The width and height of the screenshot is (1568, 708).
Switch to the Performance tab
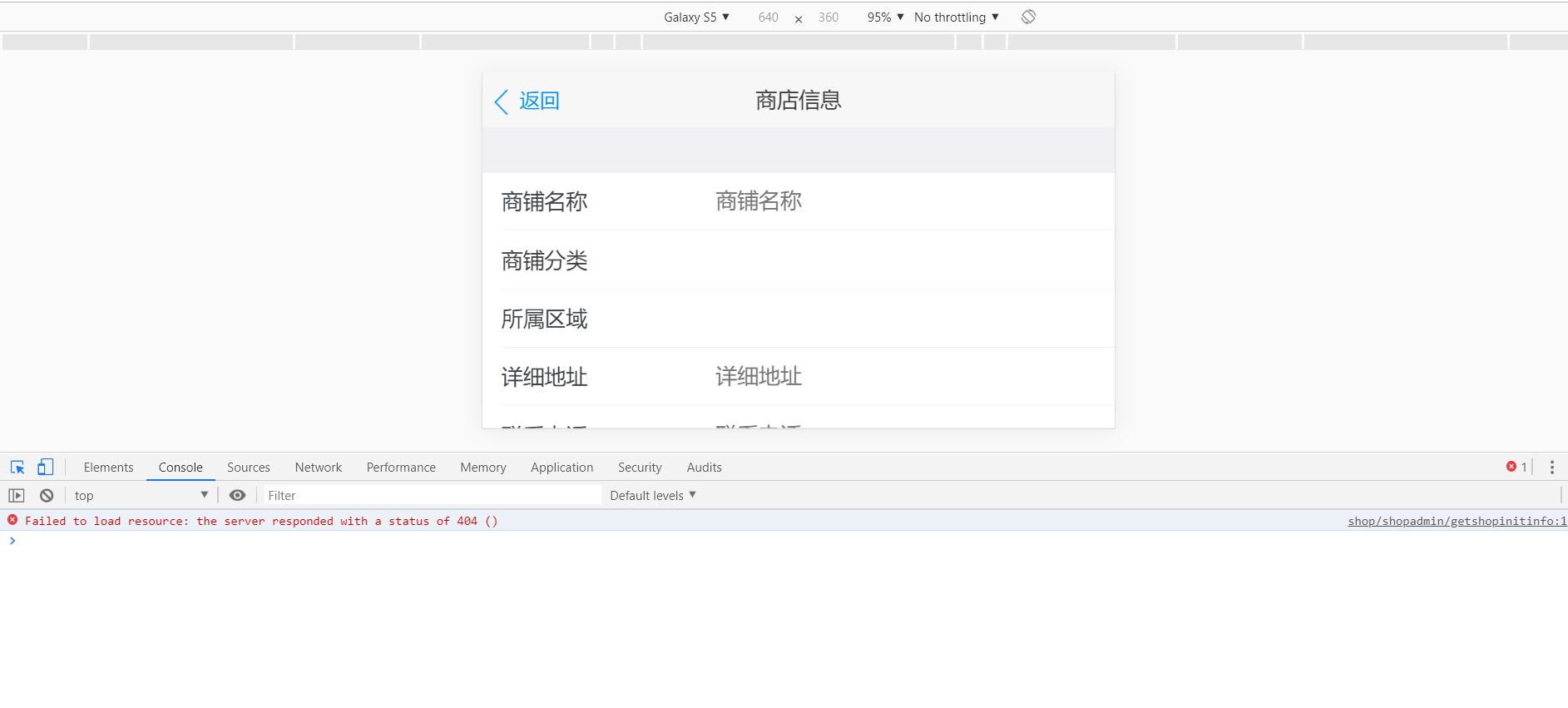[x=401, y=468]
